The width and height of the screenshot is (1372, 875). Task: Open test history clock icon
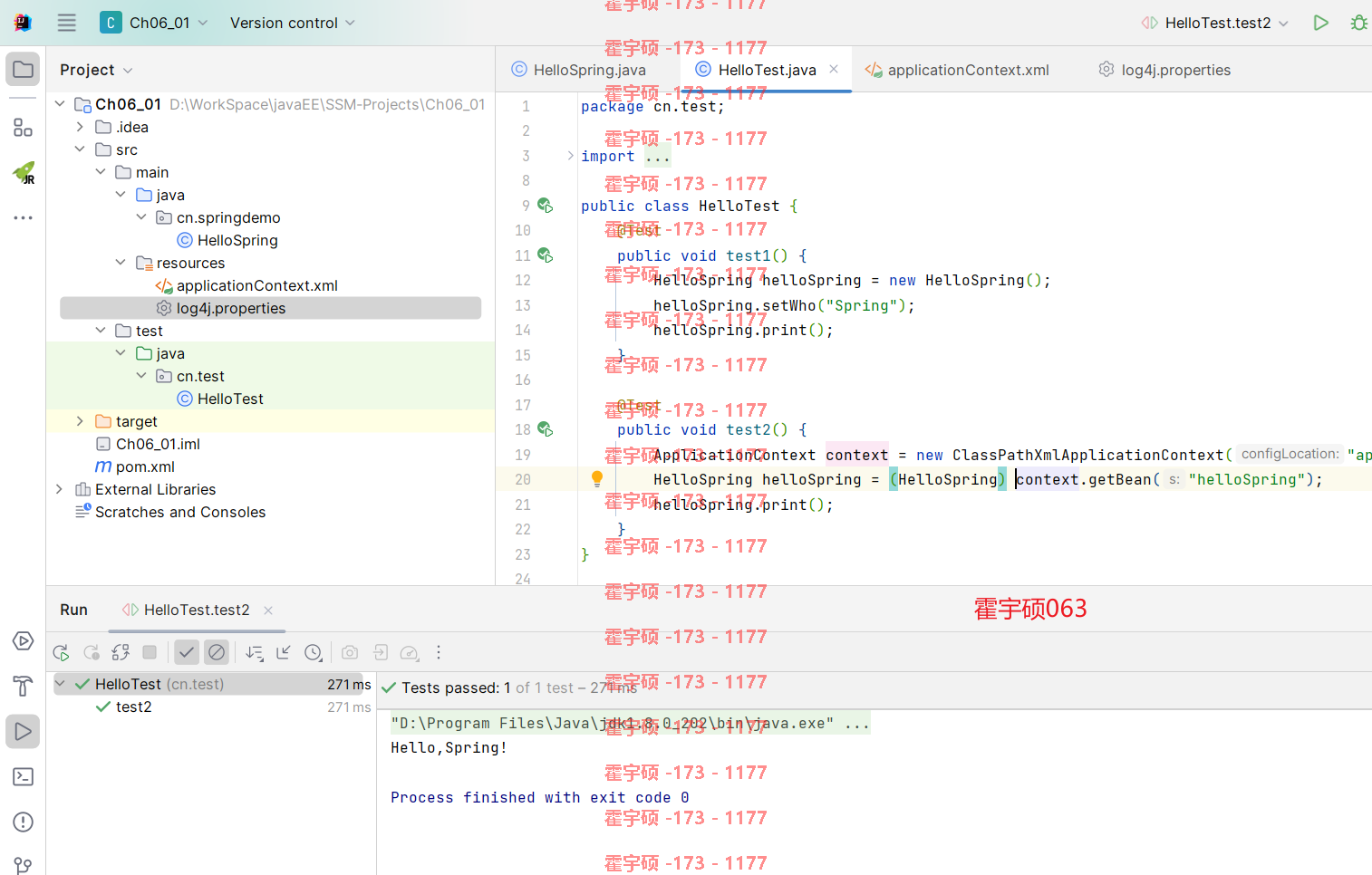[x=314, y=652]
